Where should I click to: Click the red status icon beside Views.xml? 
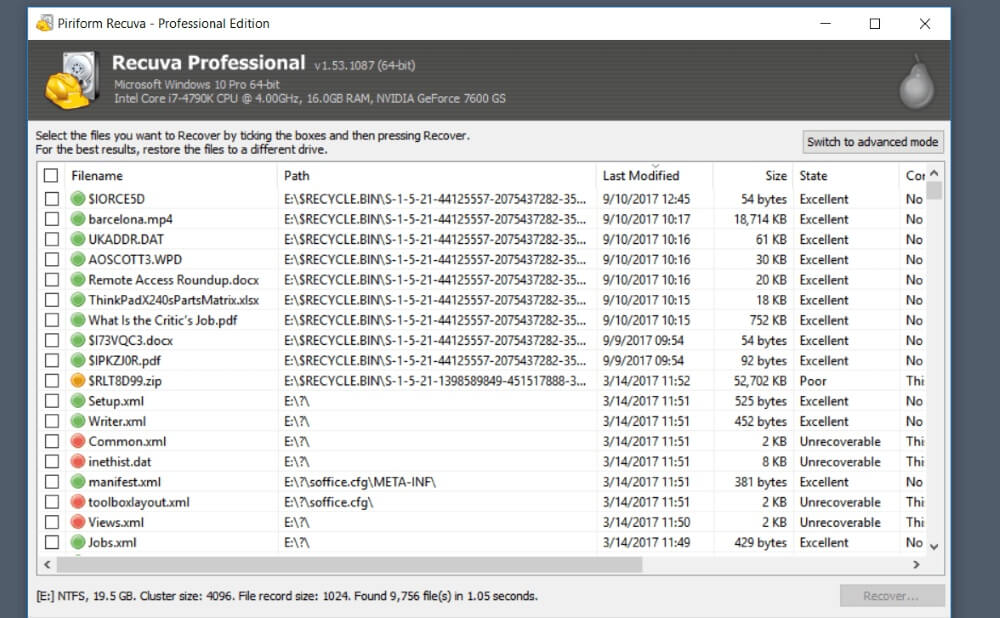78,522
